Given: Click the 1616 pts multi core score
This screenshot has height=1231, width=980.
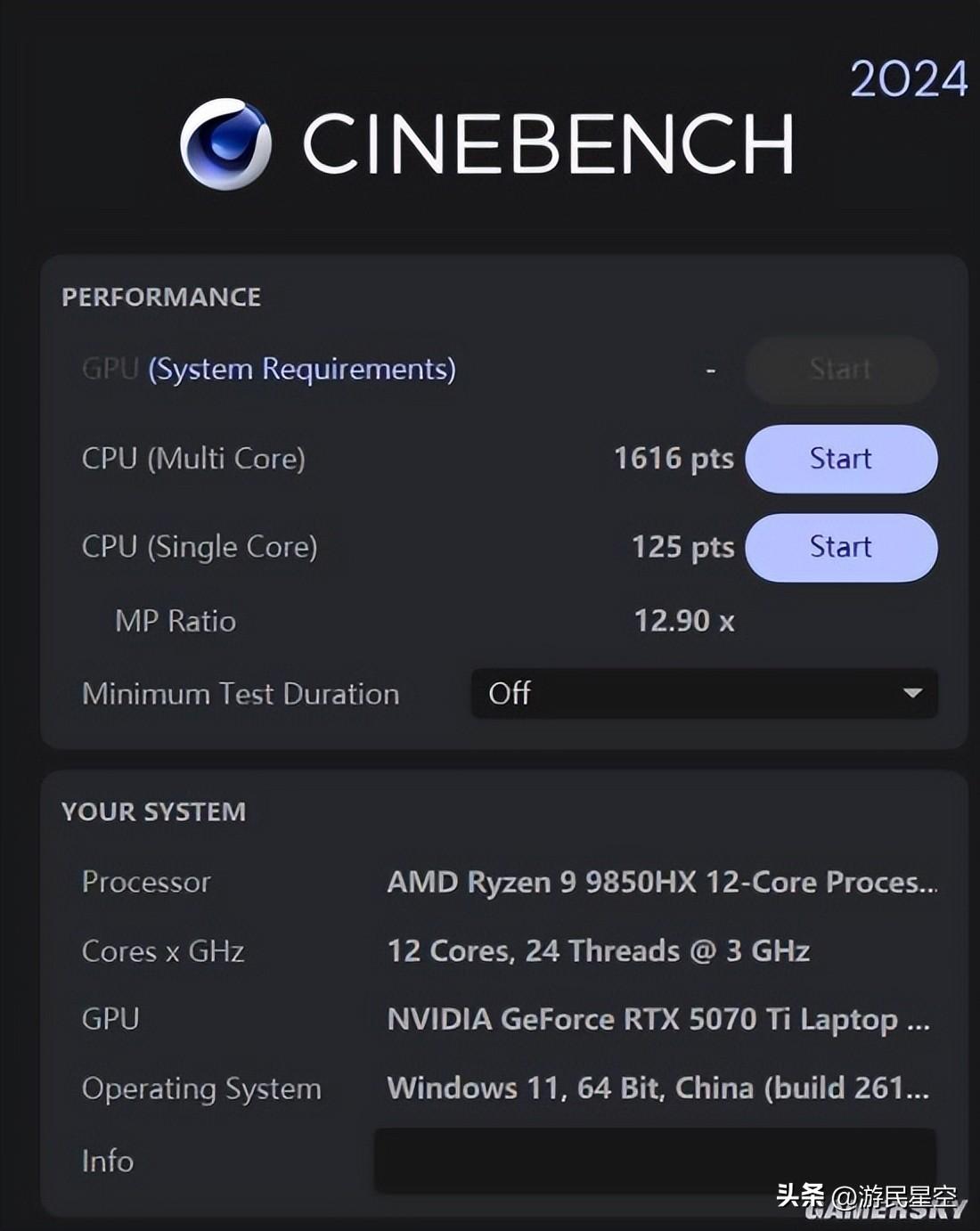Looking at the screenshot, I should [674, 459].
